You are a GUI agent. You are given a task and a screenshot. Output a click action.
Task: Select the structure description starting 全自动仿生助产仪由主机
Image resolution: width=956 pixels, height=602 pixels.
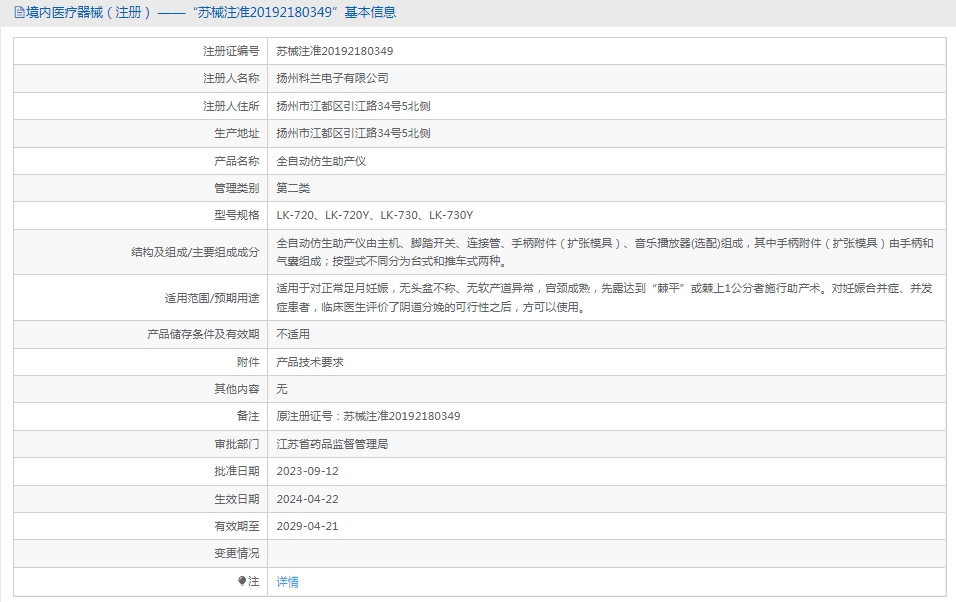pos(605,252)
